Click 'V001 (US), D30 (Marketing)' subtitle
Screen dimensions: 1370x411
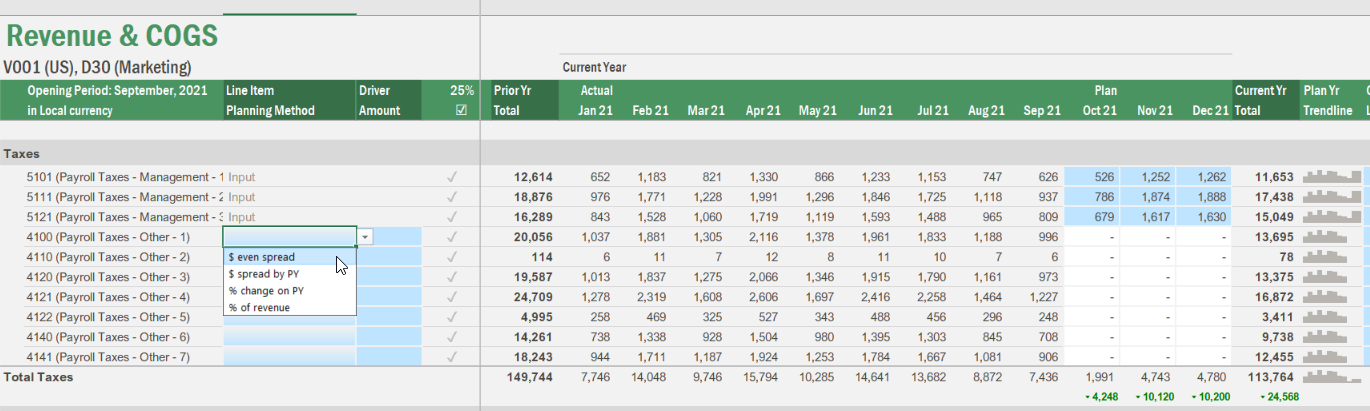pyautogui.click(x=97, y=68)
